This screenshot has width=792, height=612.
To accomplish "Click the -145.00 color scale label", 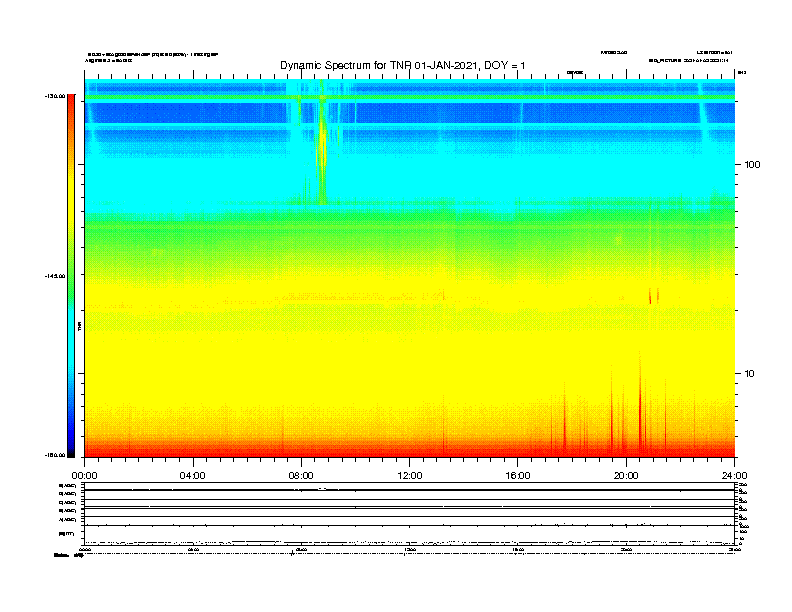I will click(55, 276).
